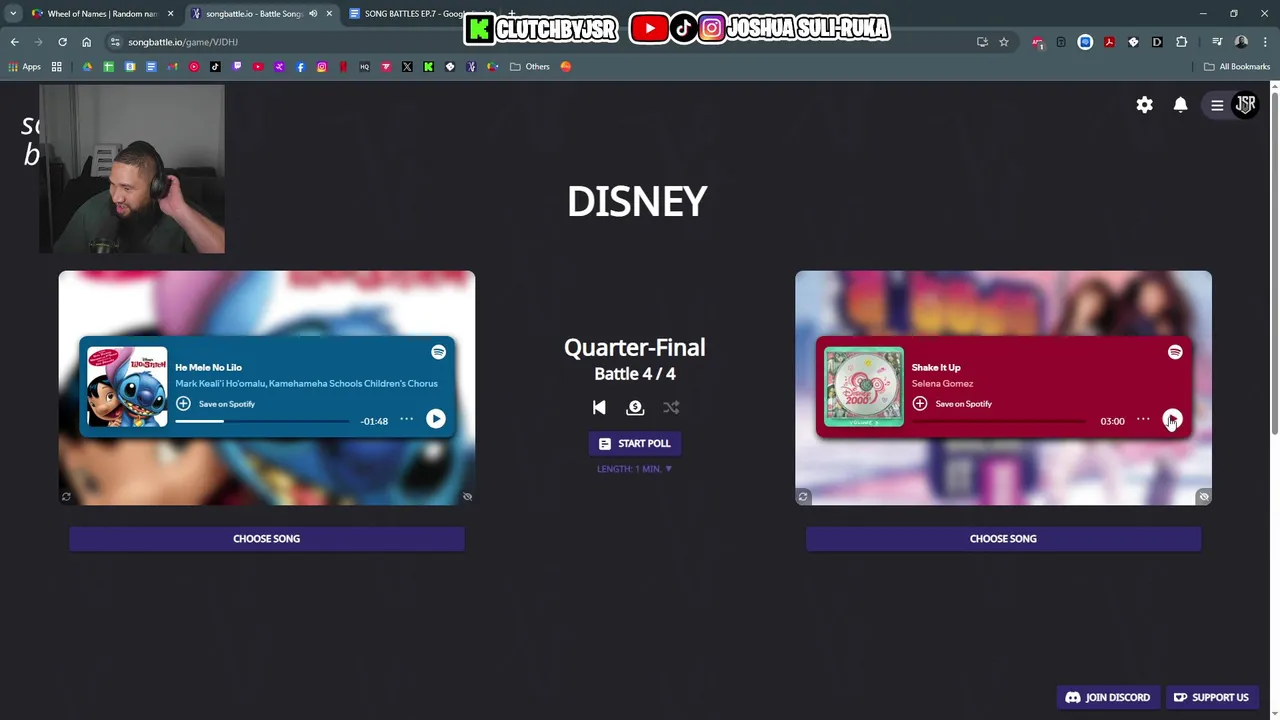Viewport: 1280px width, 720px height.
Task: Open the Twitch bookmark
Action: point(237,67)
